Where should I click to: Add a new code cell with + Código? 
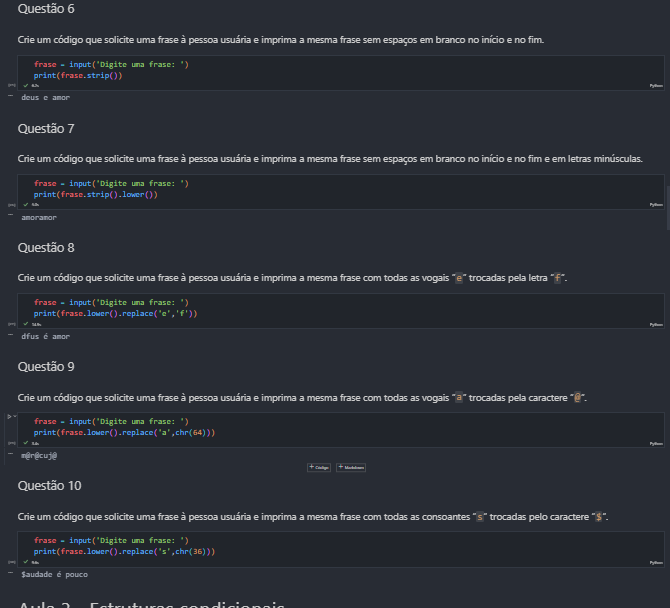point(319,467)
